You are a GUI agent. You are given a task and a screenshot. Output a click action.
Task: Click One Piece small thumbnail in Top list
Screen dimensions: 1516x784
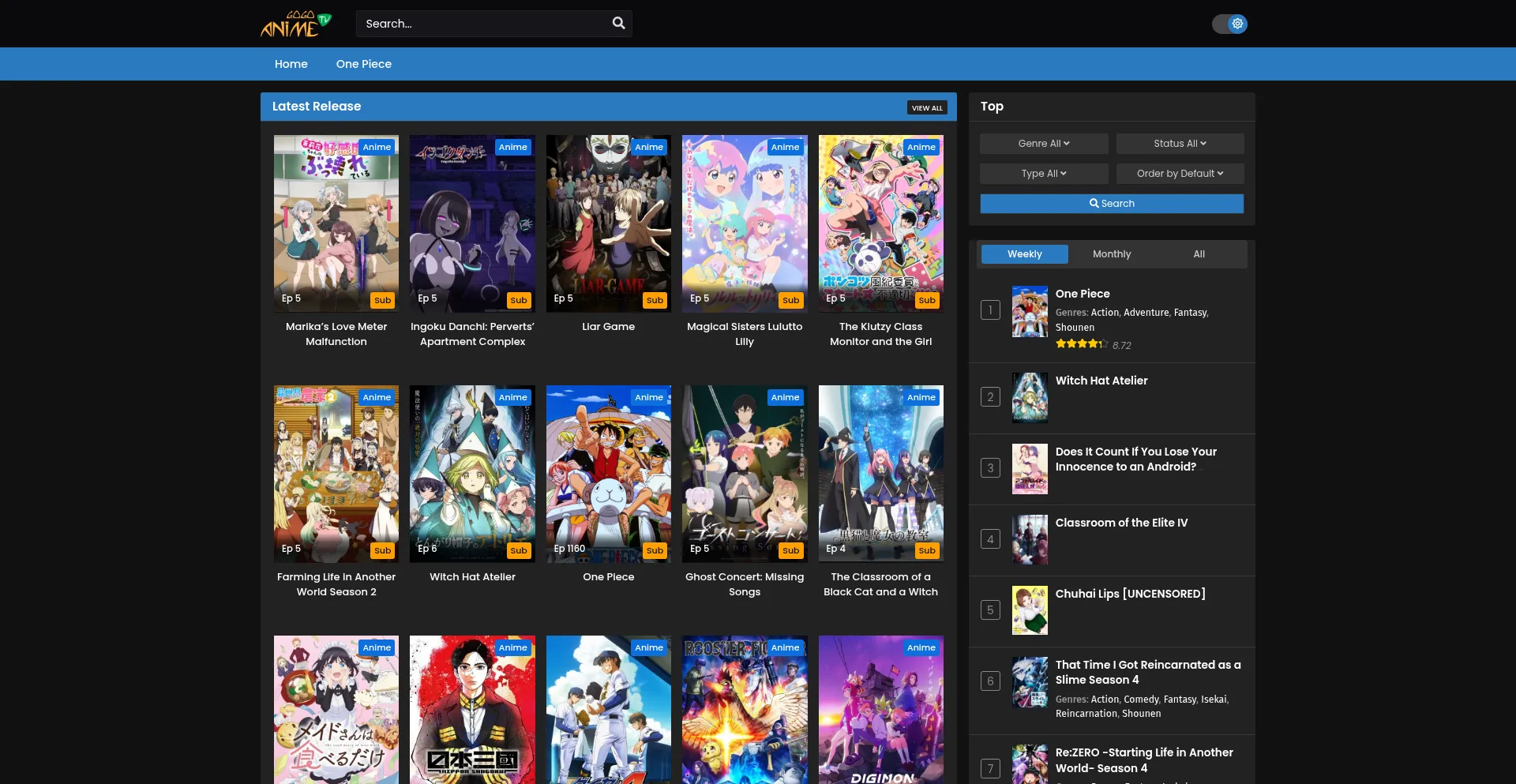1030,312
